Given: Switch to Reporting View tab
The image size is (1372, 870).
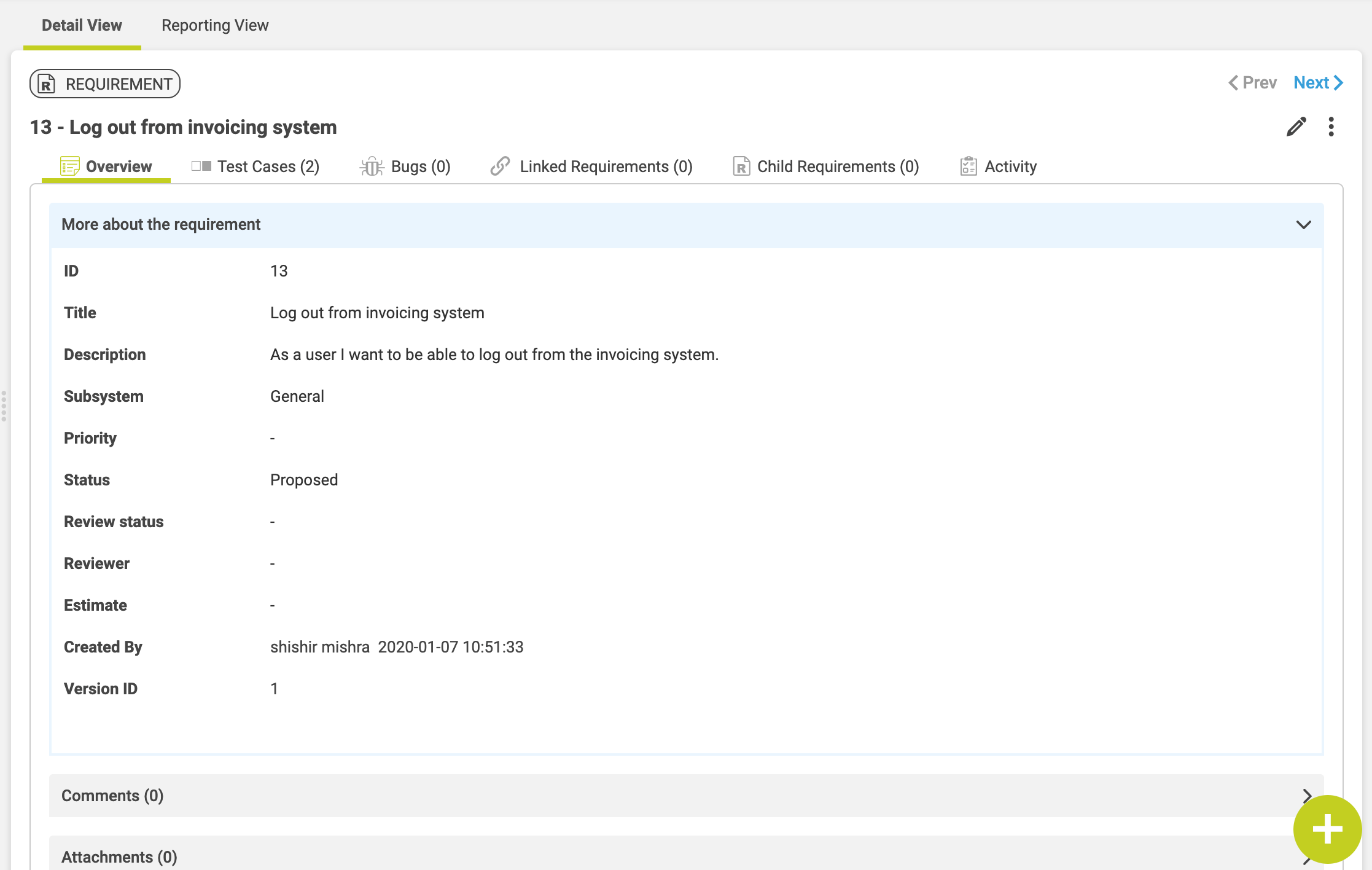Looking at the screenshot, I should click(215, 25).
